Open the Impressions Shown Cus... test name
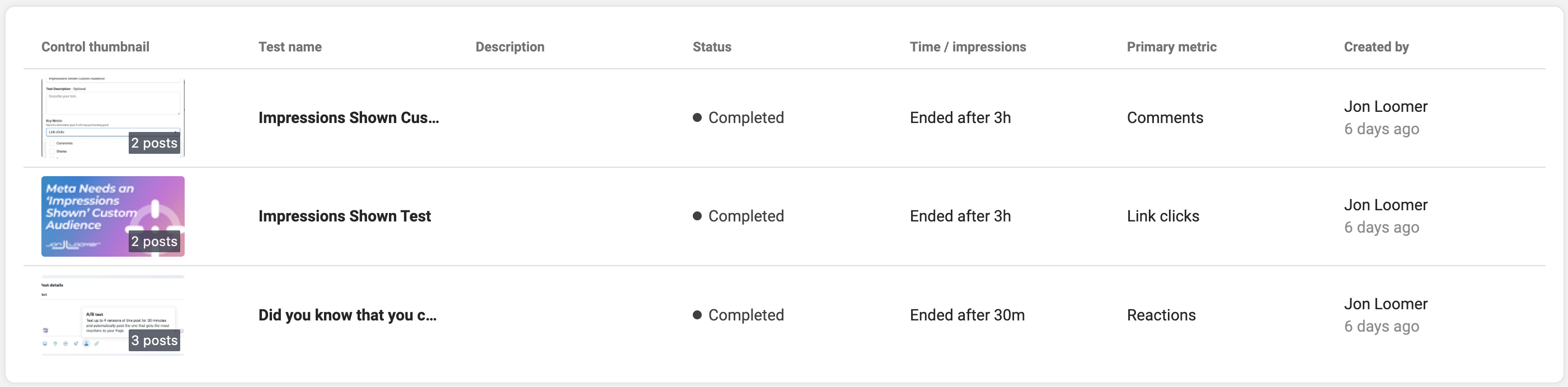This screenshot has height=387, width=1568. [x=348, y=117]
